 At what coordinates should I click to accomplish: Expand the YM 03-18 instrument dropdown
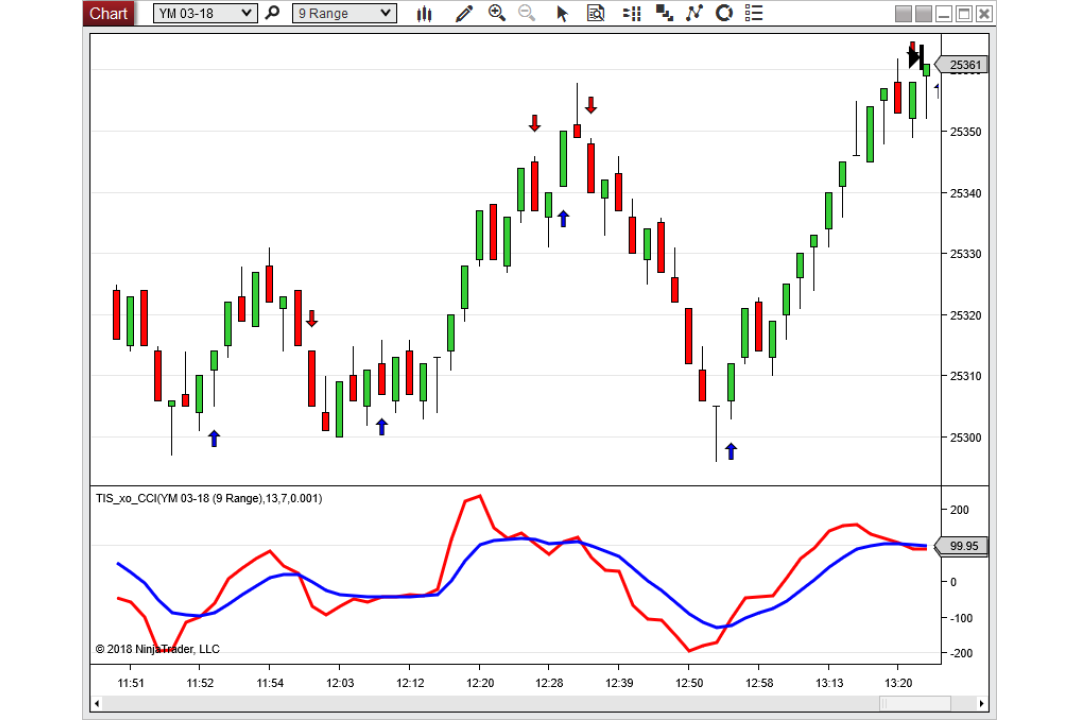(205, 13)
